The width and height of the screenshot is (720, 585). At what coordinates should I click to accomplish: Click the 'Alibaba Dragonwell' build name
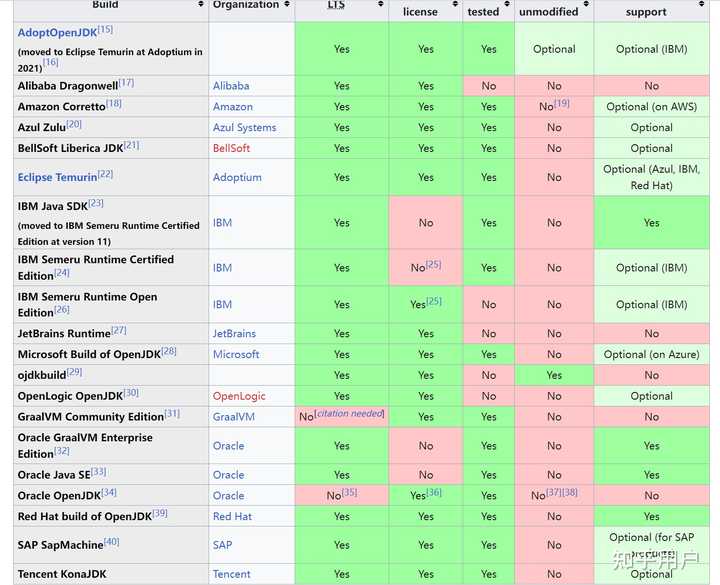click(68, 86)
